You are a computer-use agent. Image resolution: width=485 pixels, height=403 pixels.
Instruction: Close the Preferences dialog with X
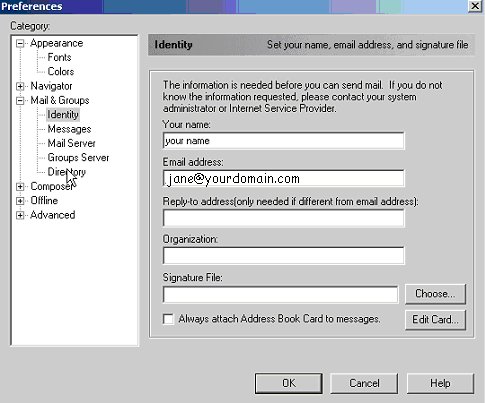[x=474, y=6]
